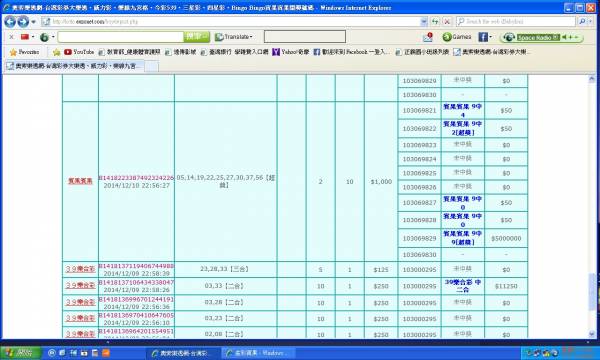This screenshot has height=360, width=600.
Task: Open ticket ID B1418223387492324226 link
Action: tap(136, 178)
